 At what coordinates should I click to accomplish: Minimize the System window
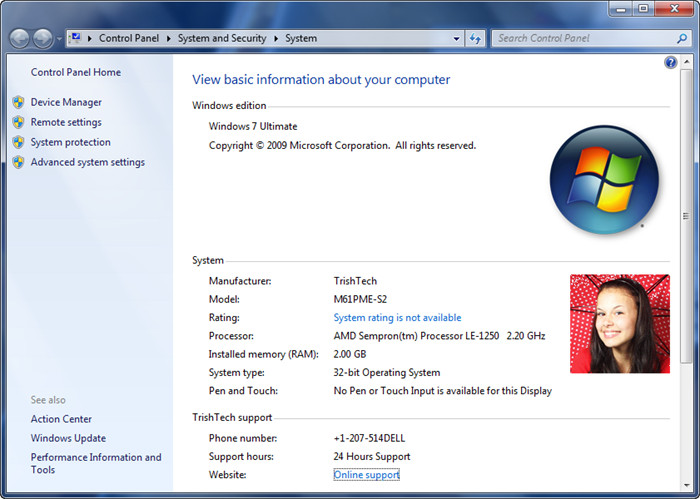pyautogui.click(x=621, y=8)
